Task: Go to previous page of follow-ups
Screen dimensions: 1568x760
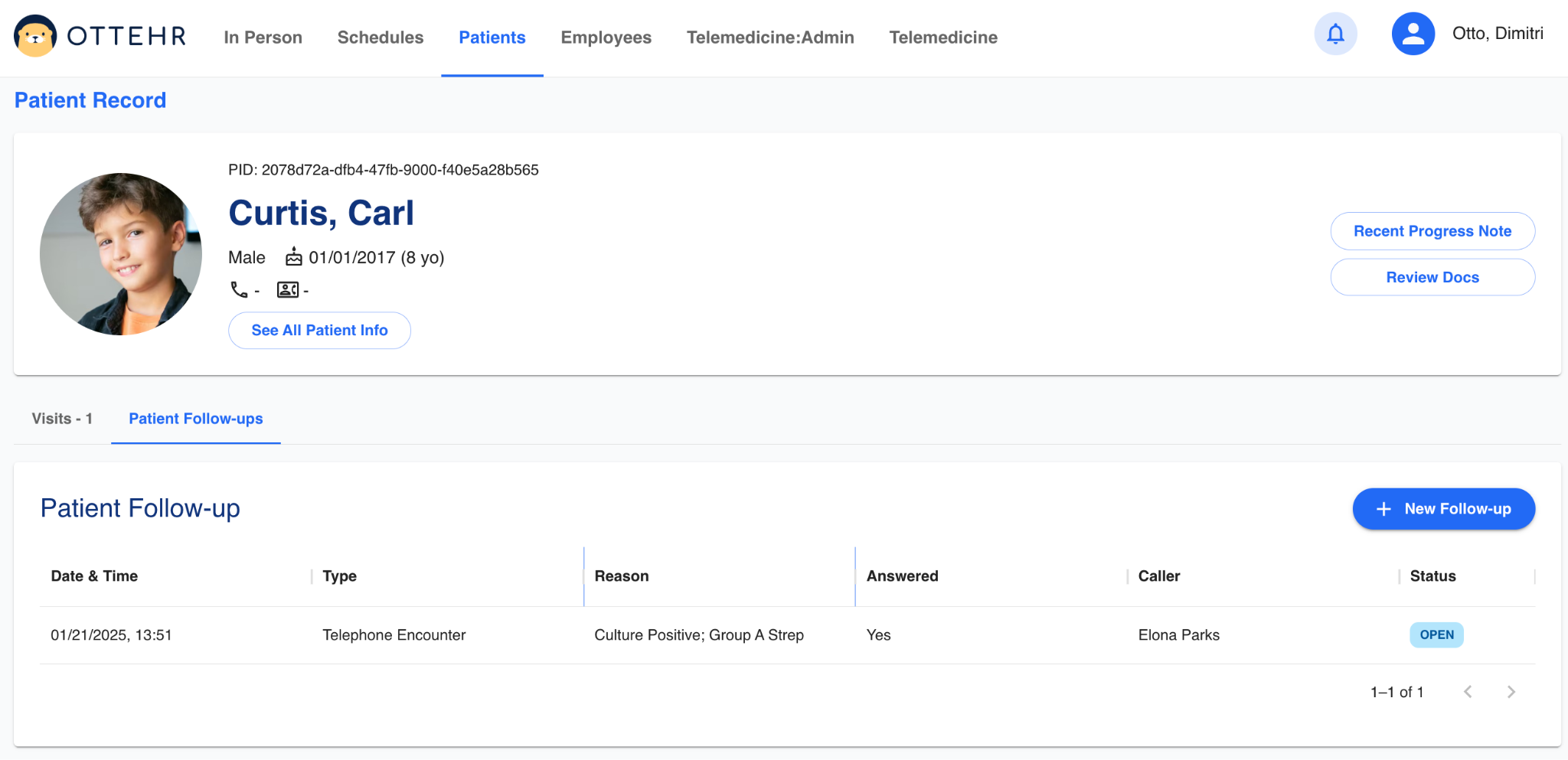Action: (1468, 692)
